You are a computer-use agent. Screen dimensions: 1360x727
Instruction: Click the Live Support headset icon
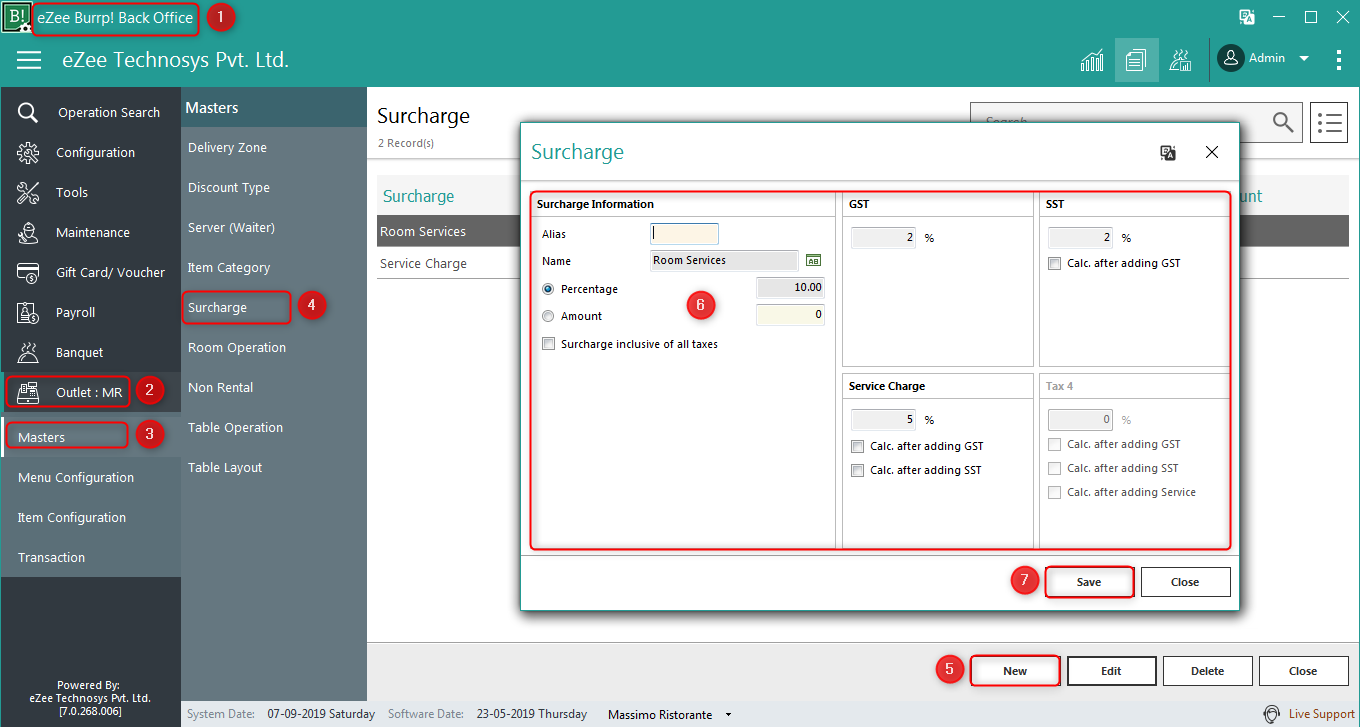tap(1272, 714)
